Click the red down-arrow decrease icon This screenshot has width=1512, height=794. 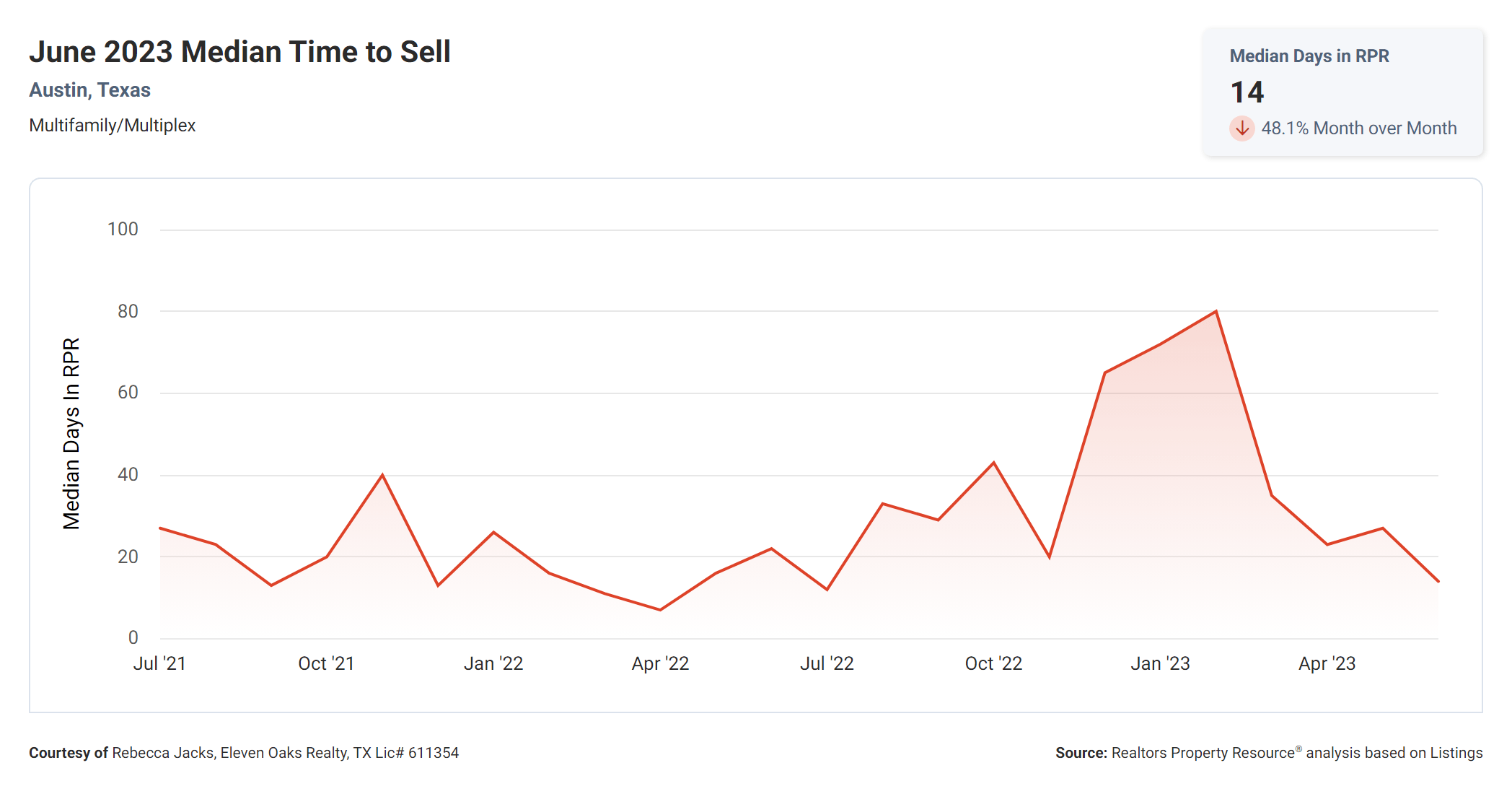pyautogui.click(x=1241, y=128)
